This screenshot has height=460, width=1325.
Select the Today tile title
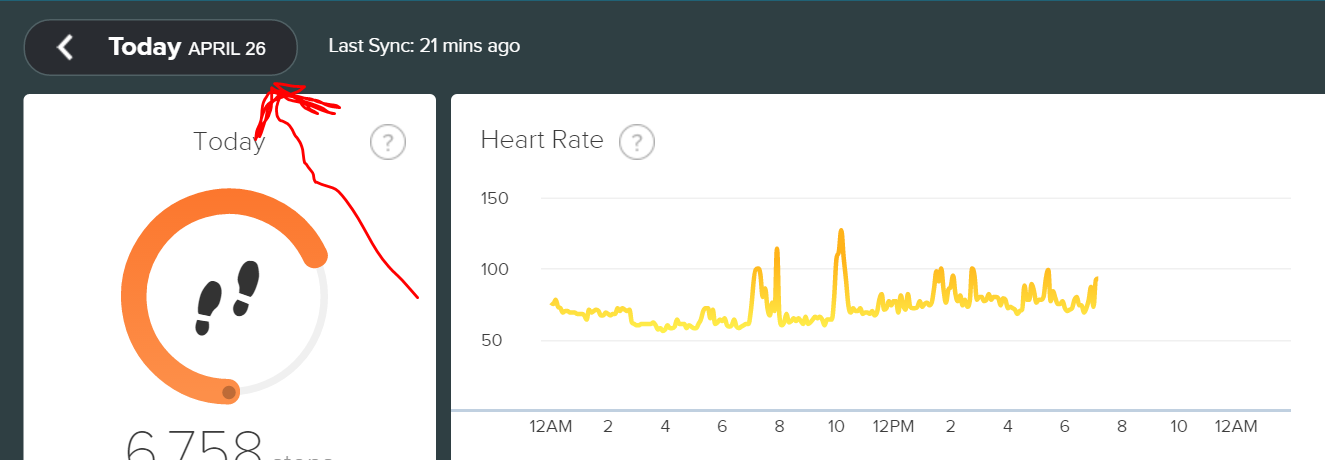(x=229, y=142)
